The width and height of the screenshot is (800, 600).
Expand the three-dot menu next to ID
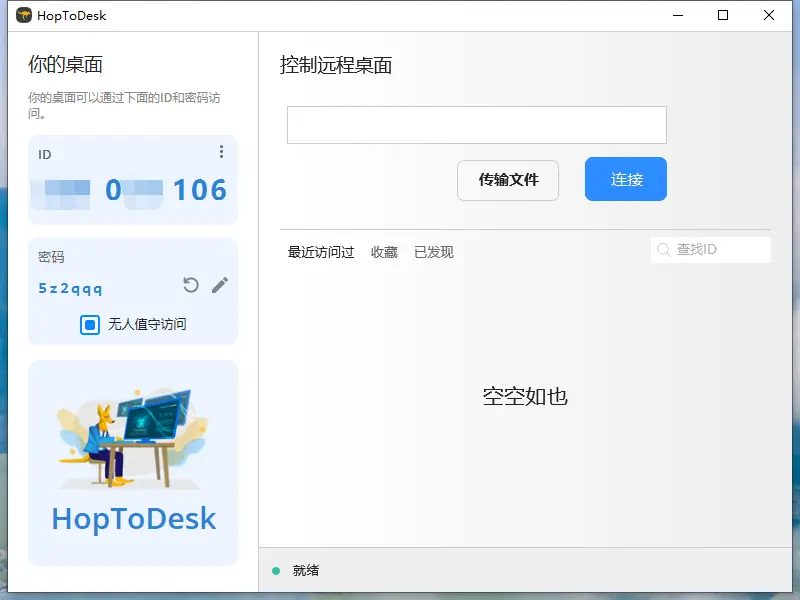coord(221,151)
